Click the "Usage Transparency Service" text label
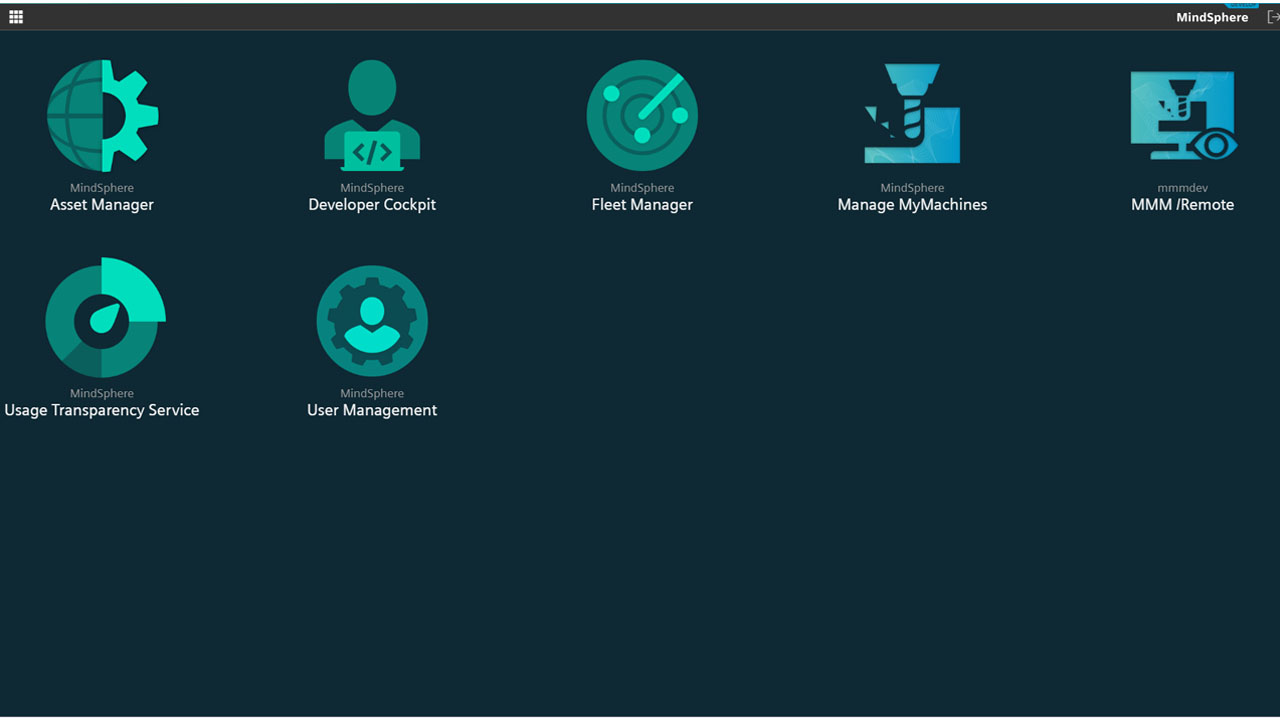The image size is (1280, 720). (102, 410)
